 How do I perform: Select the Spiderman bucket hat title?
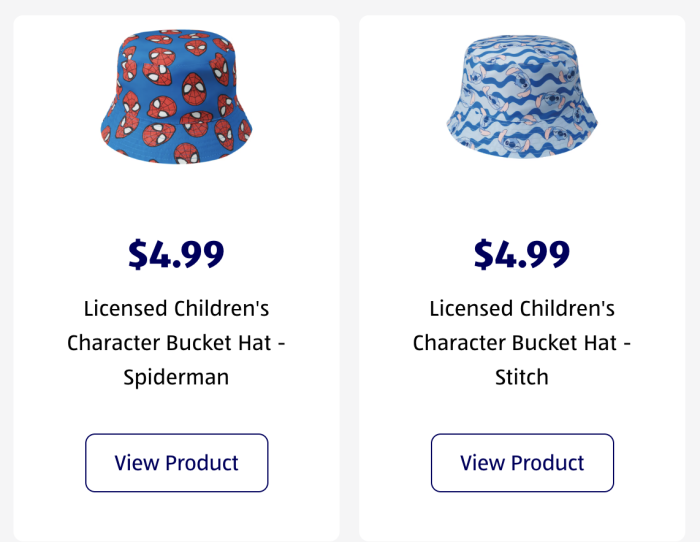pyautogui.click(x=176, y=343)
